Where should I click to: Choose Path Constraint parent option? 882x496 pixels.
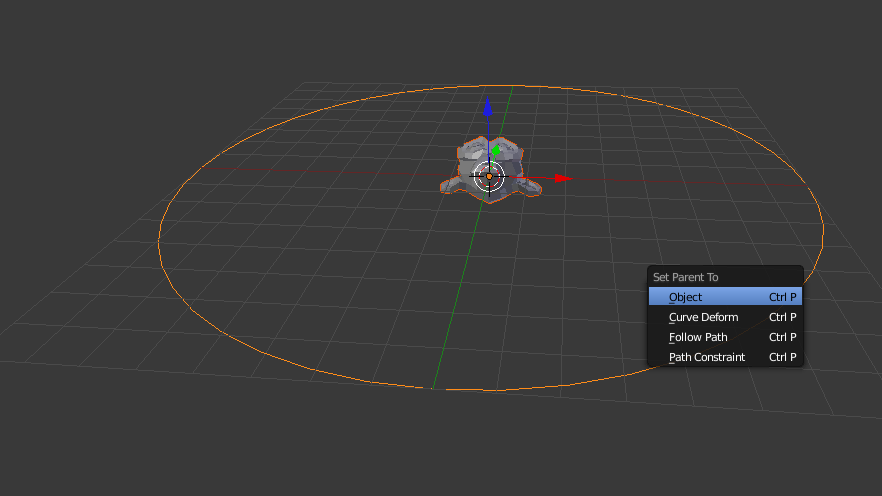pyautogui.click(x=725, y=357)
